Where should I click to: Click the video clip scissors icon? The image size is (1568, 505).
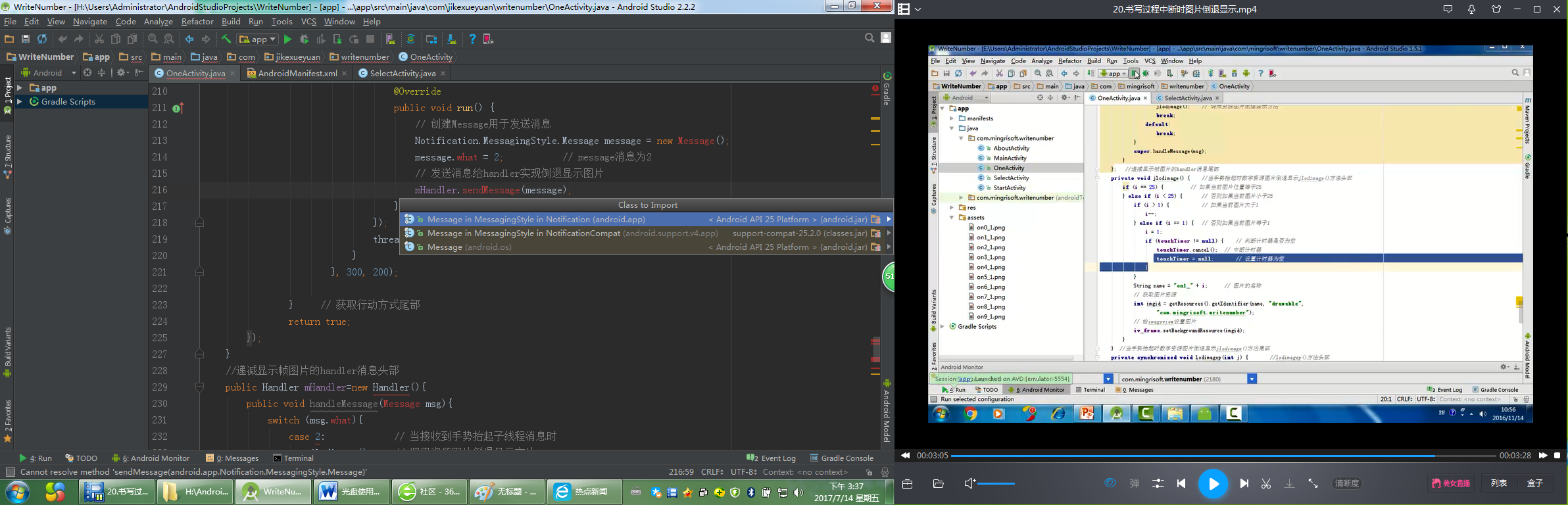(x=1266, y=483)
